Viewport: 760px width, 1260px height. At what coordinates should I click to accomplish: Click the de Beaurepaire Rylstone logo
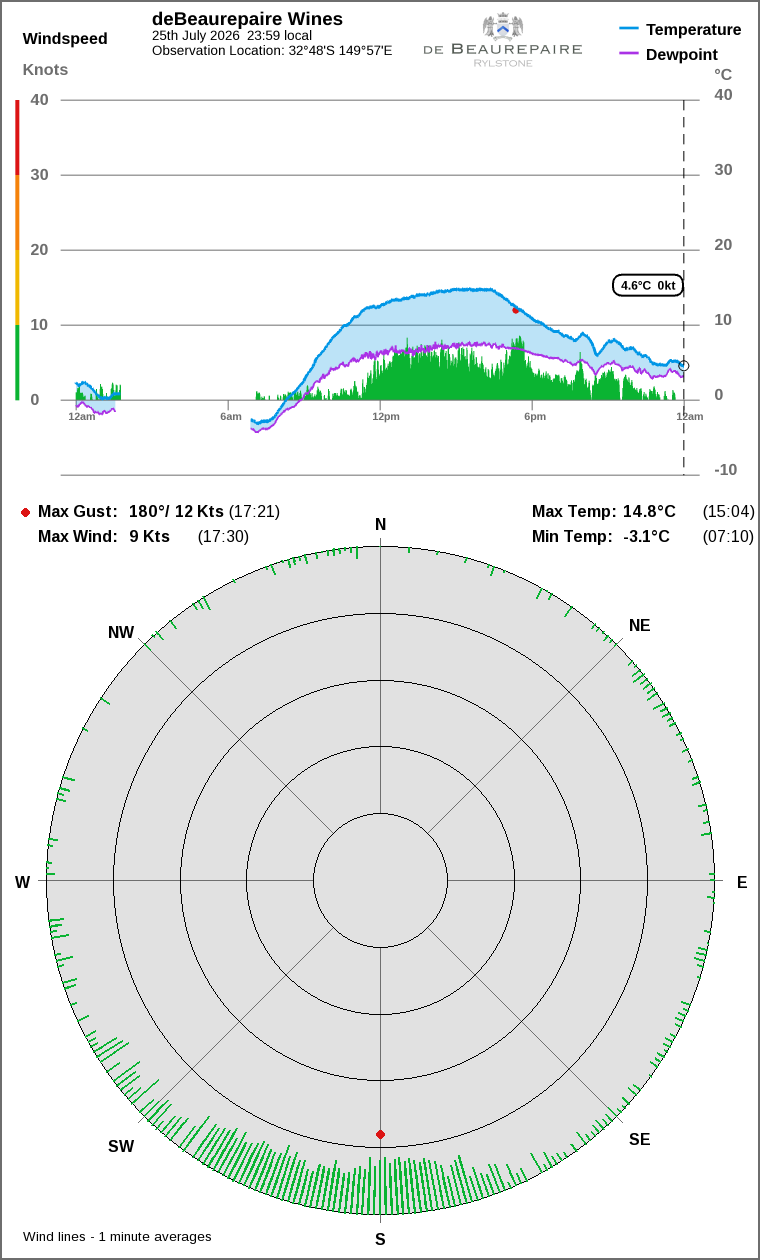pyautogui.click(x=502, y=40)
